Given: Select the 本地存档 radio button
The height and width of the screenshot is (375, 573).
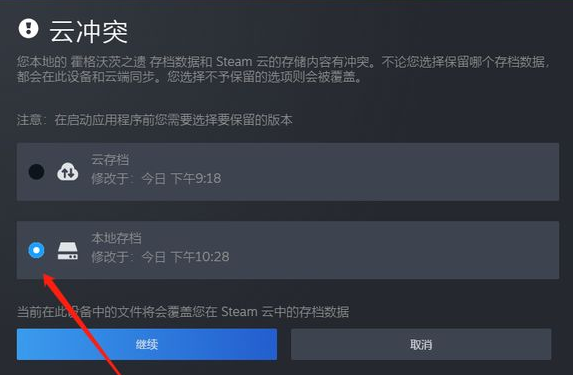Looking at the screenshot, I should (37, 250).
